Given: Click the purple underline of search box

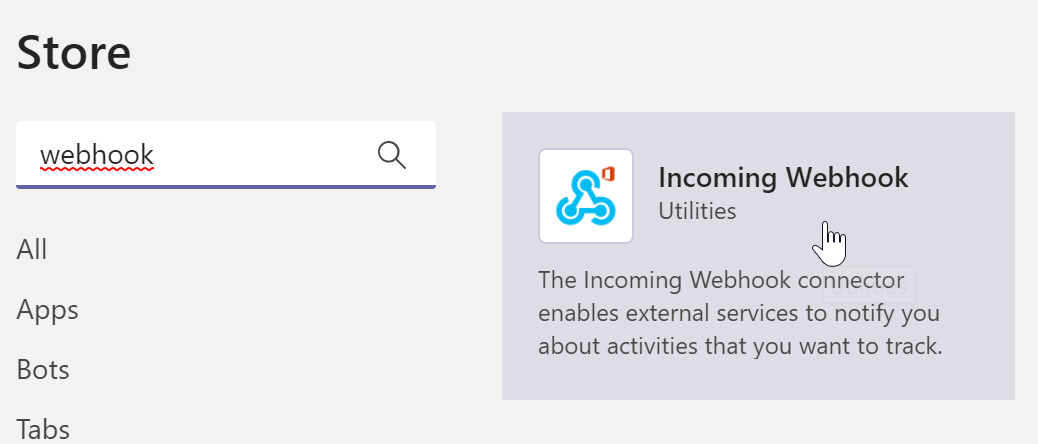Looking at the screenshot, I should [x=226, y=187].
